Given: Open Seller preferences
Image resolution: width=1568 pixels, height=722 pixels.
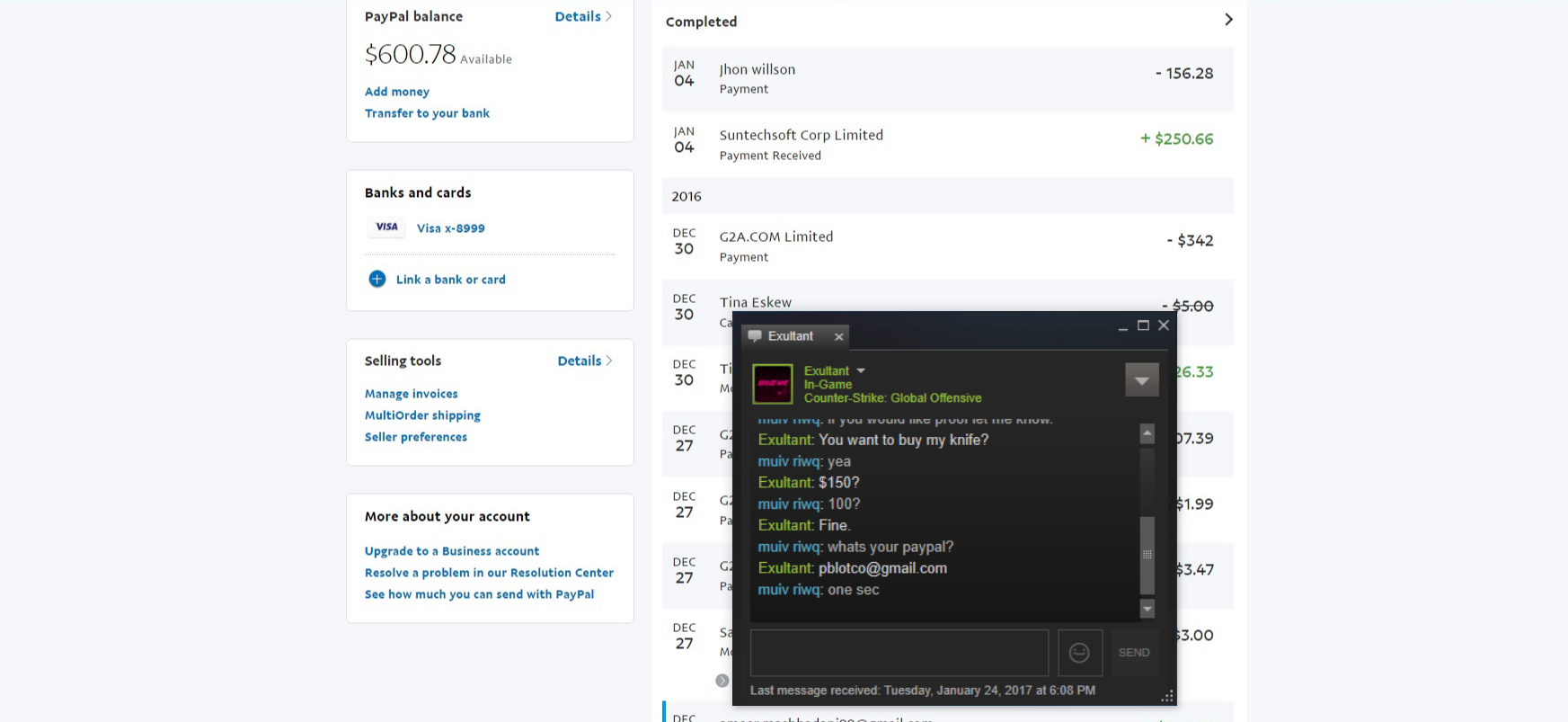Looking at the screenshot, I should tap(416, 437).
